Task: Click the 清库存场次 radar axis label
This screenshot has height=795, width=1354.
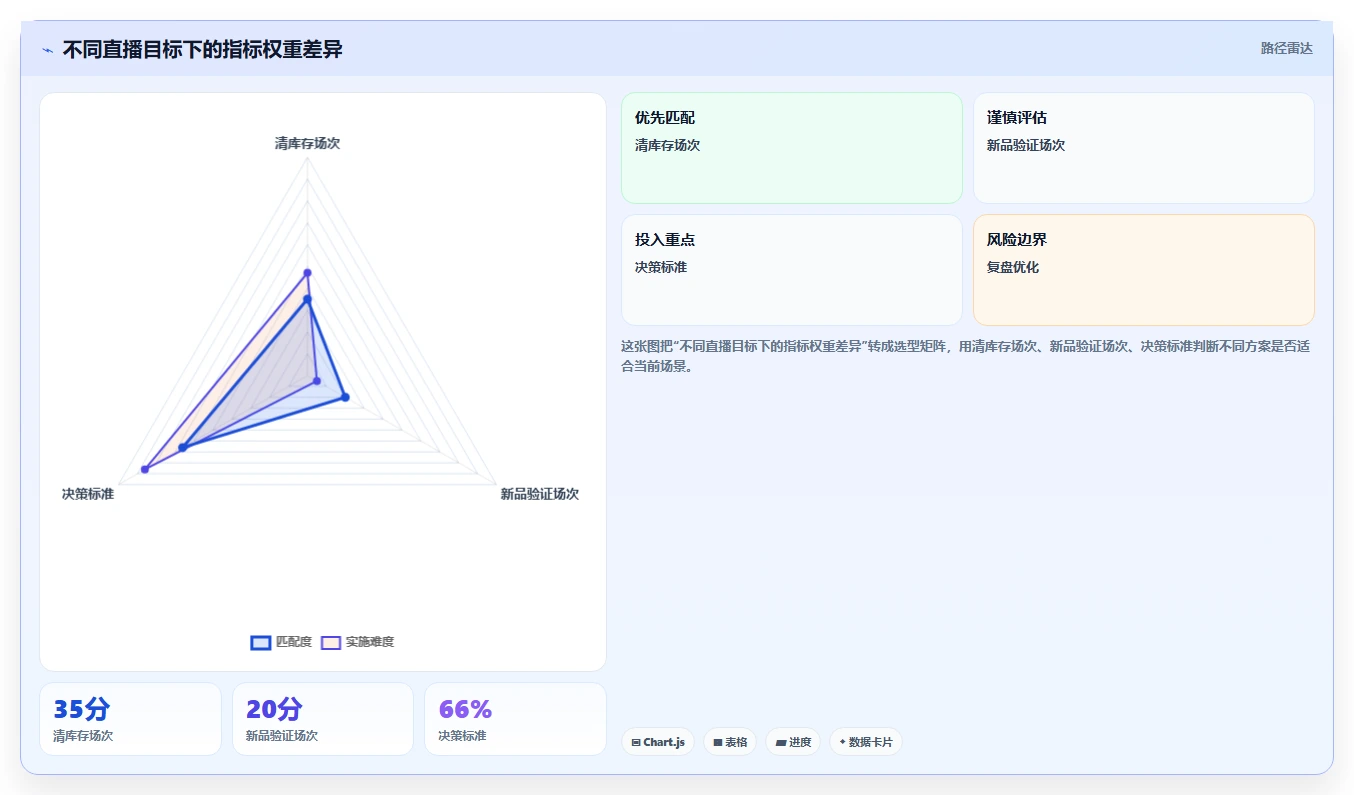Action: click(x=307, y=143)
